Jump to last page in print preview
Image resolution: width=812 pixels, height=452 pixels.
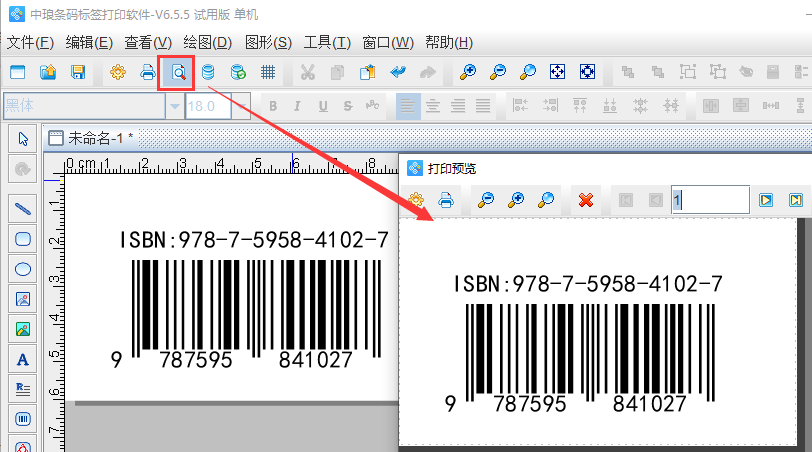tap(796, 200)
